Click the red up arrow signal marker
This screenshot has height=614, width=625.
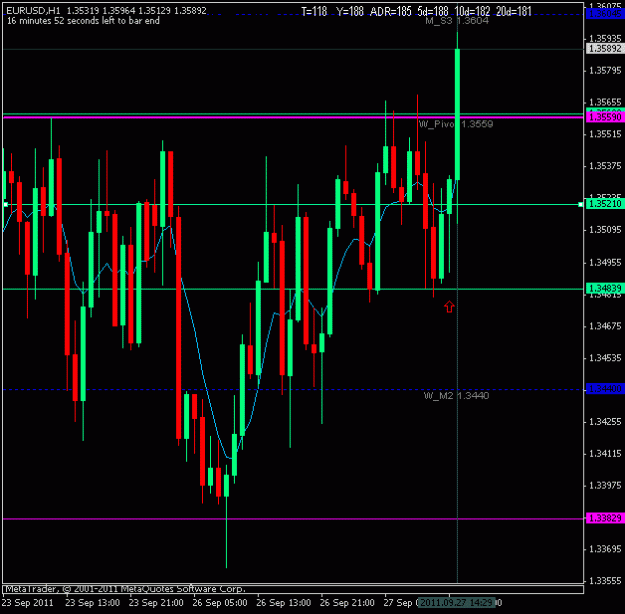coord(449,307)
